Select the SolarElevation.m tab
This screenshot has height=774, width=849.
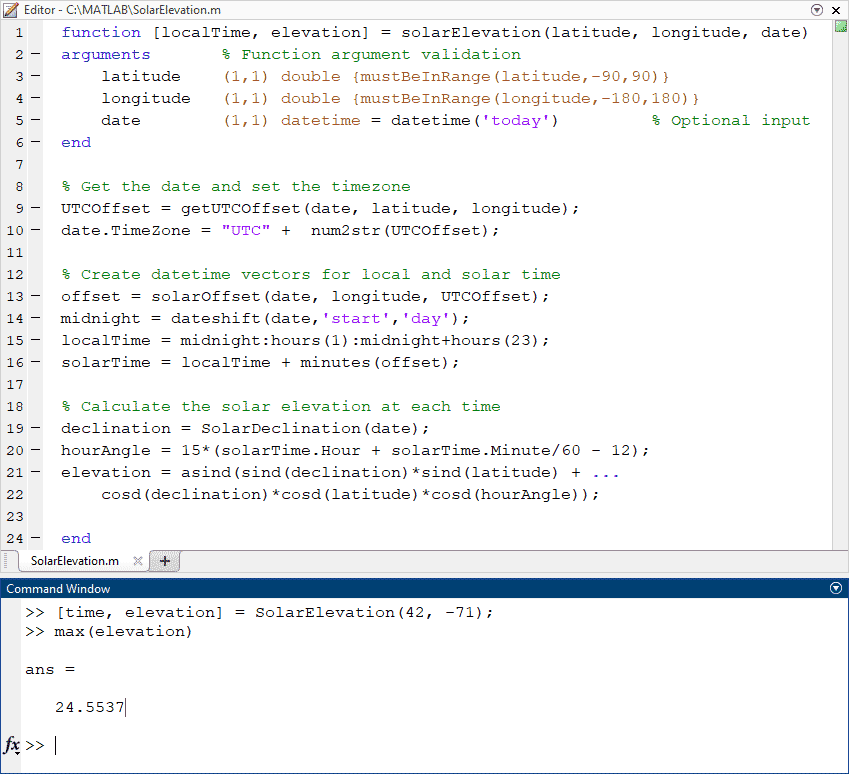(72, 561)
